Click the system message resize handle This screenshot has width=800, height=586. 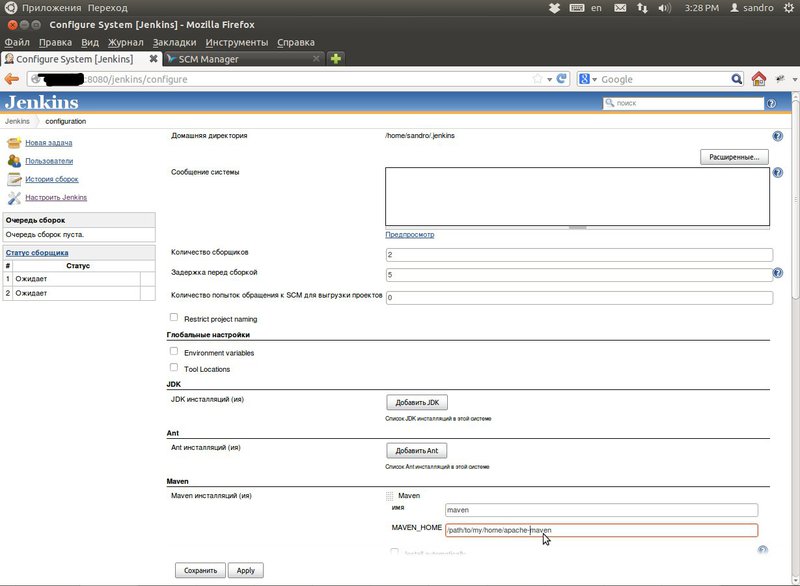(x=578, y=227)
